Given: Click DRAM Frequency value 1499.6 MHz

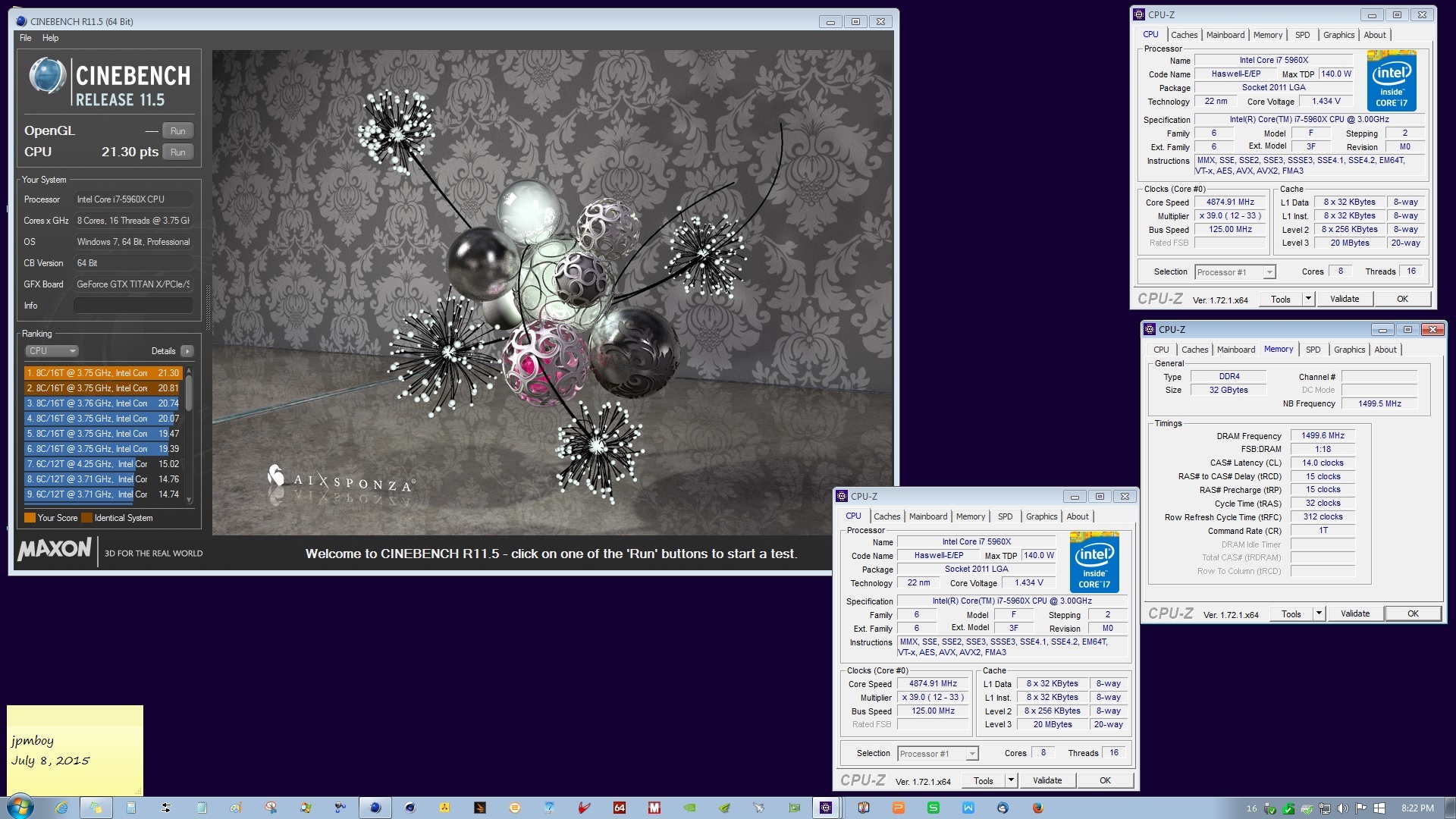Looking at the screenshot, I should point(1323,436).
